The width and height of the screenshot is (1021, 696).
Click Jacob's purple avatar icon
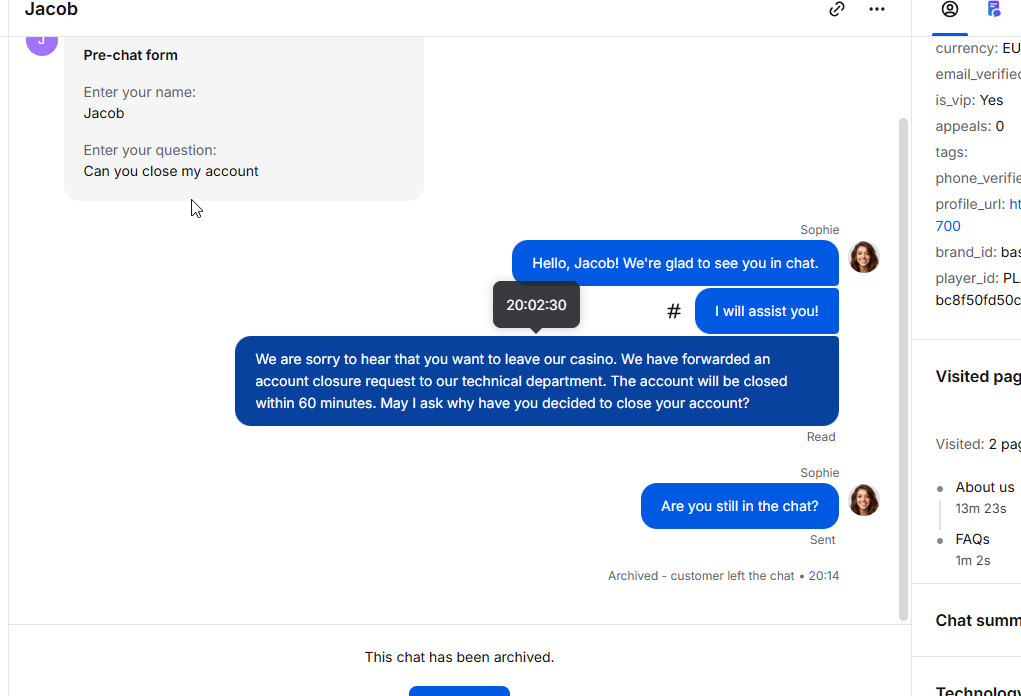pos(42,43)
